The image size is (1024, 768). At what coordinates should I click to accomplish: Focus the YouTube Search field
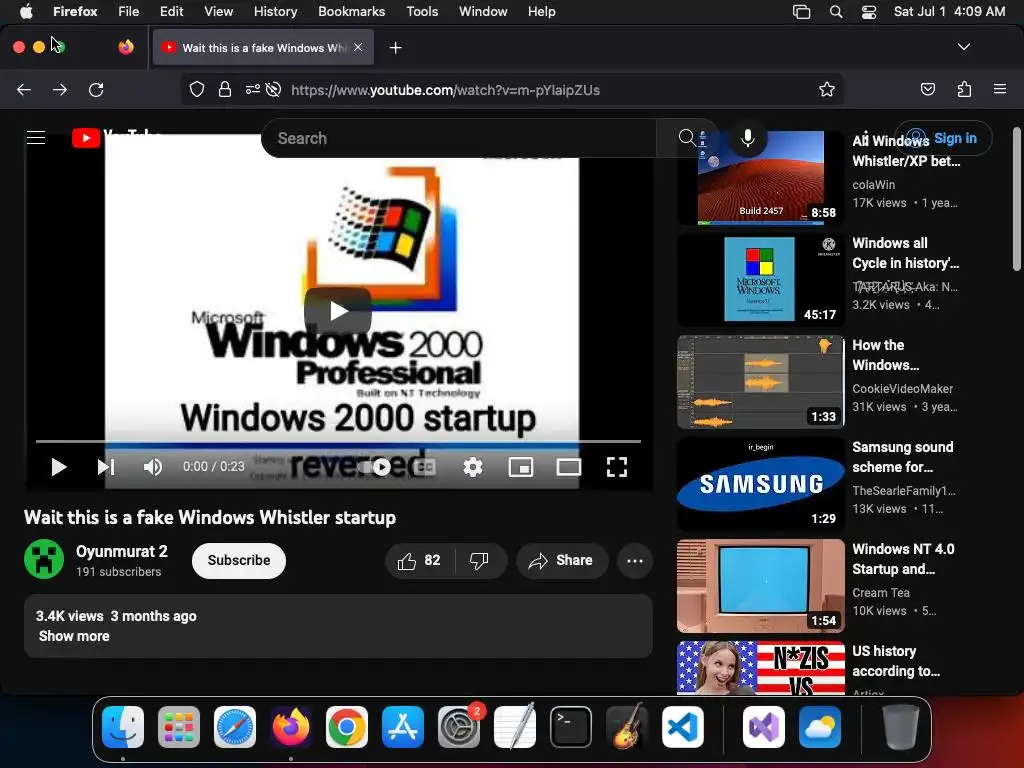[x=459, y=138]
